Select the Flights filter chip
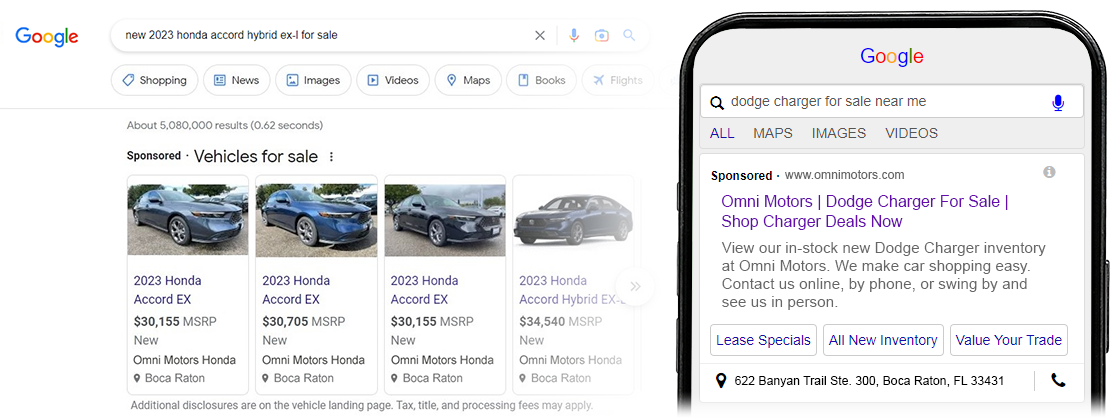Viewport: 1110px width, 418px height. click(618, 80)
